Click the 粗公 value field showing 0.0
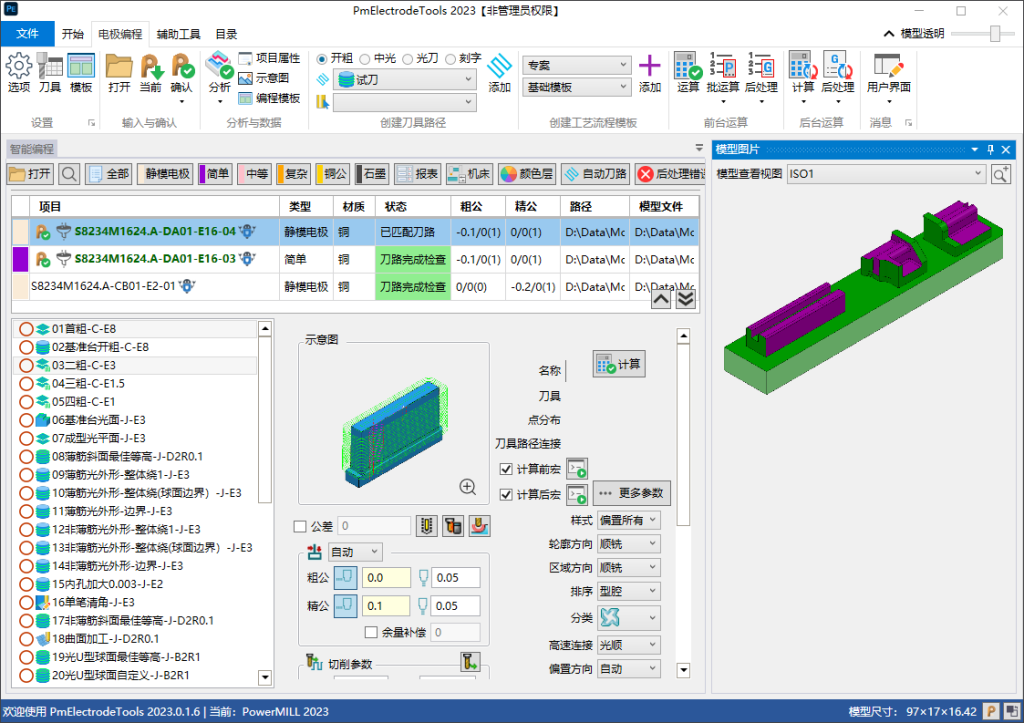The width and height of the screenshot is (1024, 723). click(x=387, y=577)
